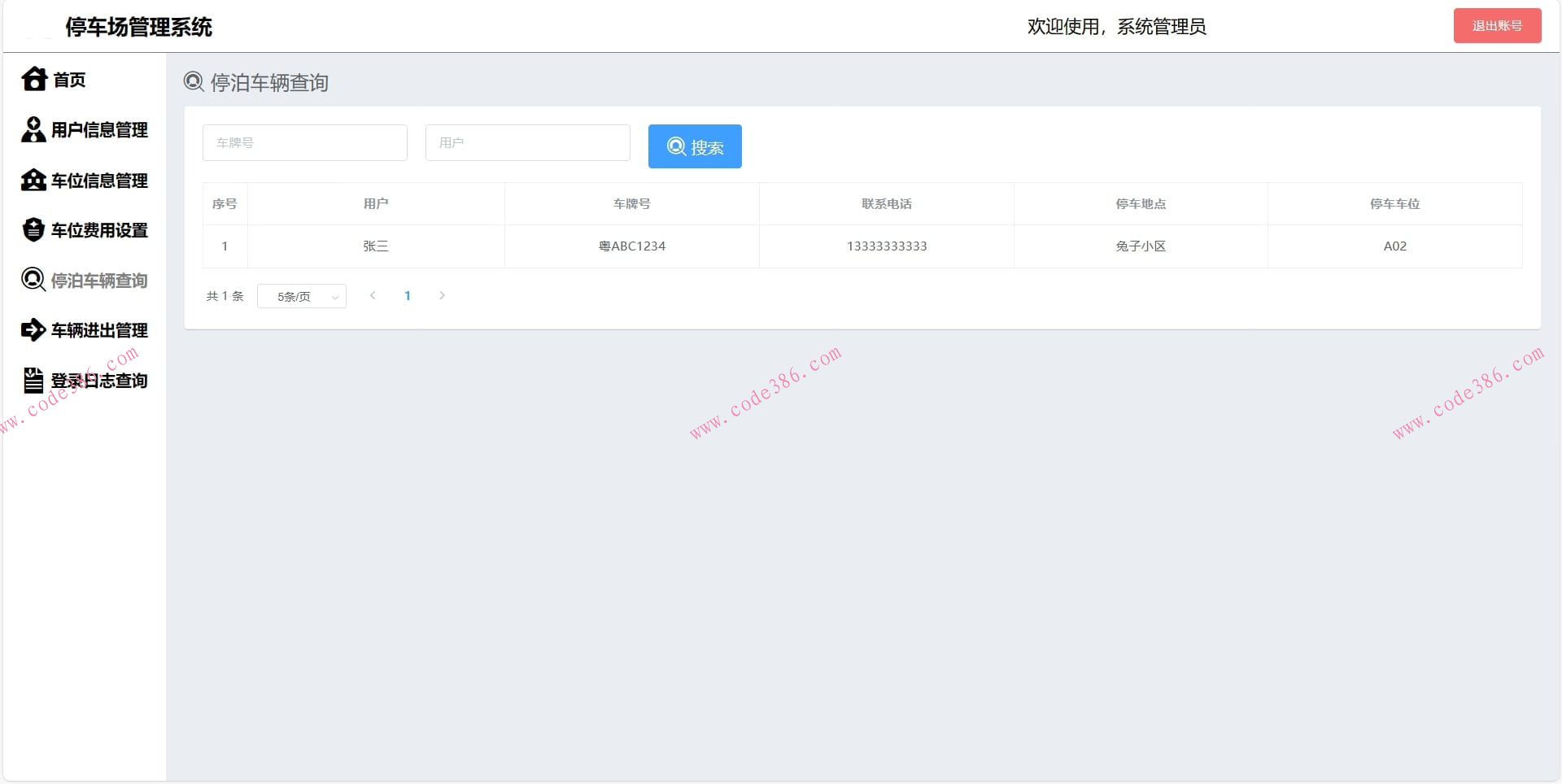Select the magnifier icon for 停泊车辆查询

tap(33, 280)
